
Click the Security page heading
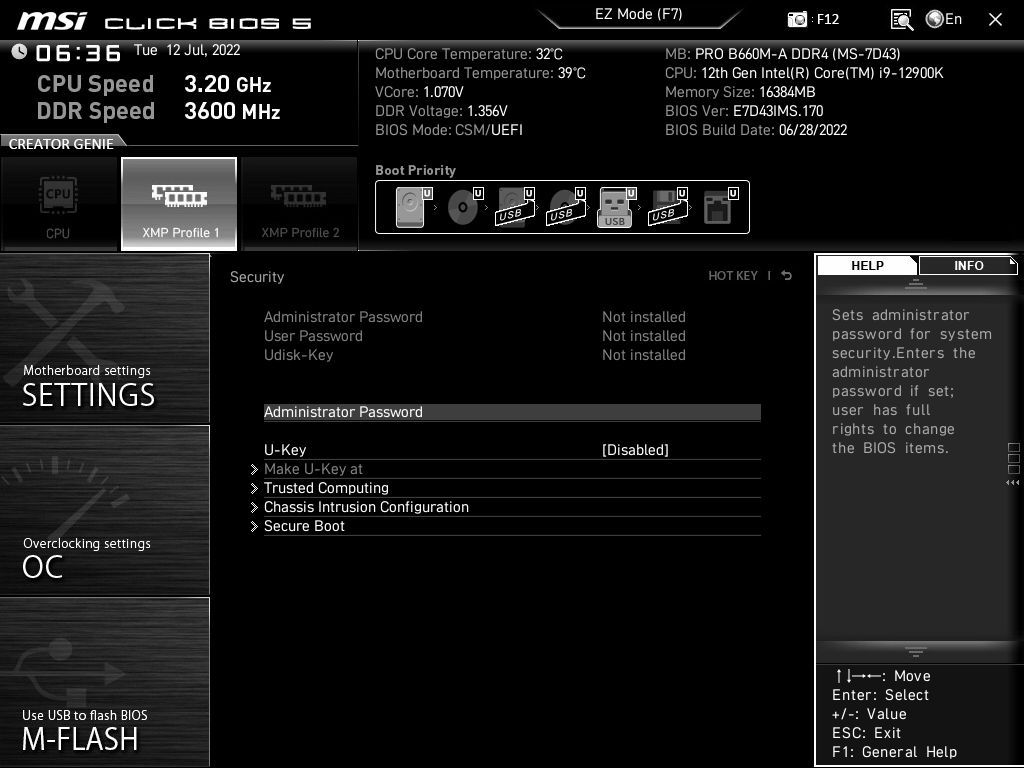pos(257,277)
